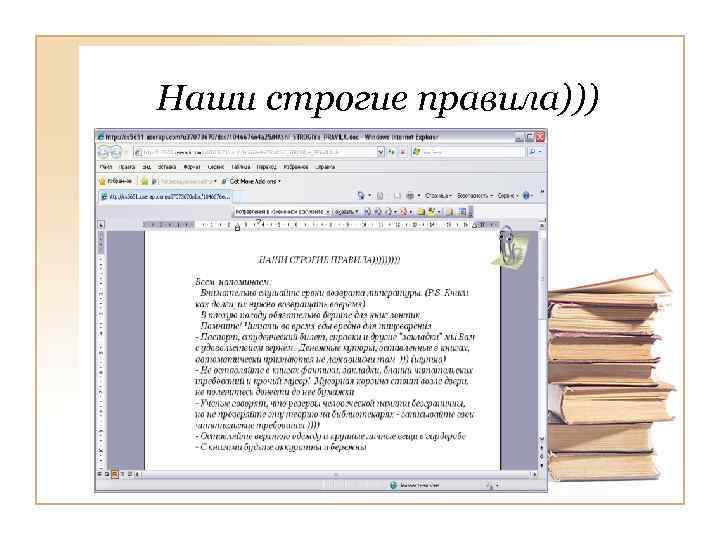Screen dimensions: 720x540
Task: Click the Избранное star favorites button
Action: 116,181
